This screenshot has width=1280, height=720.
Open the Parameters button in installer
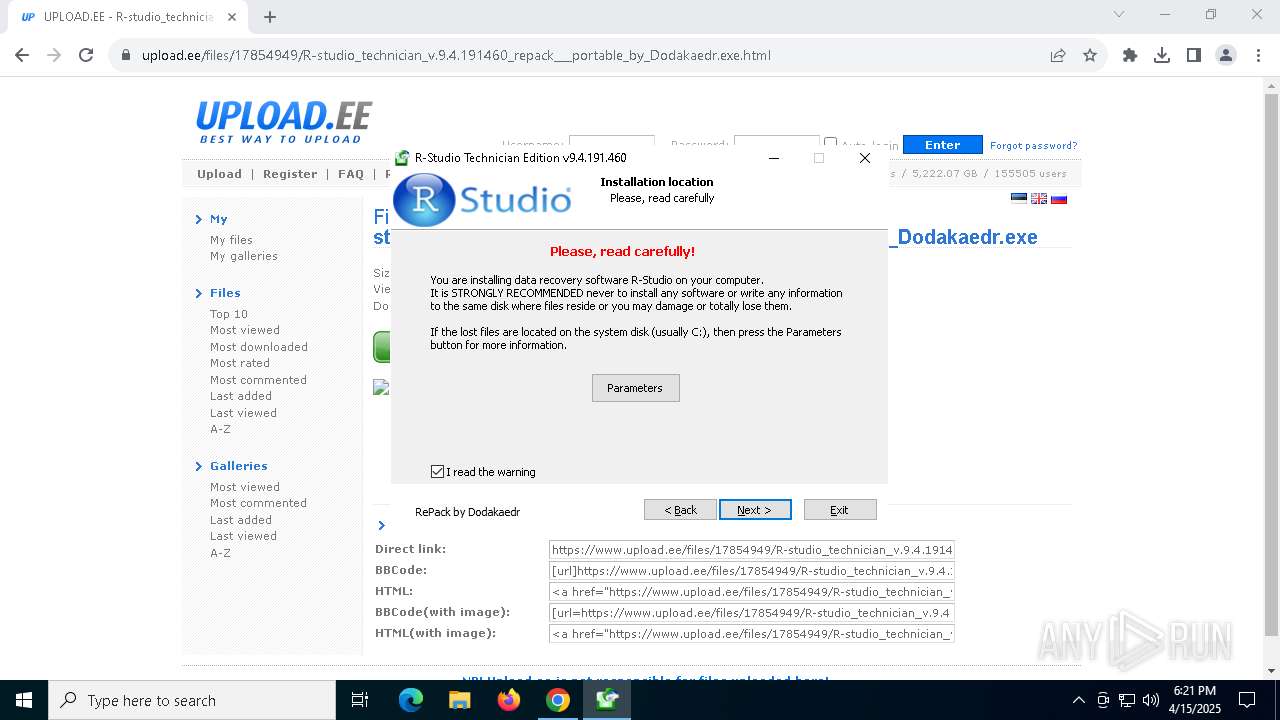tap(635, 388)
